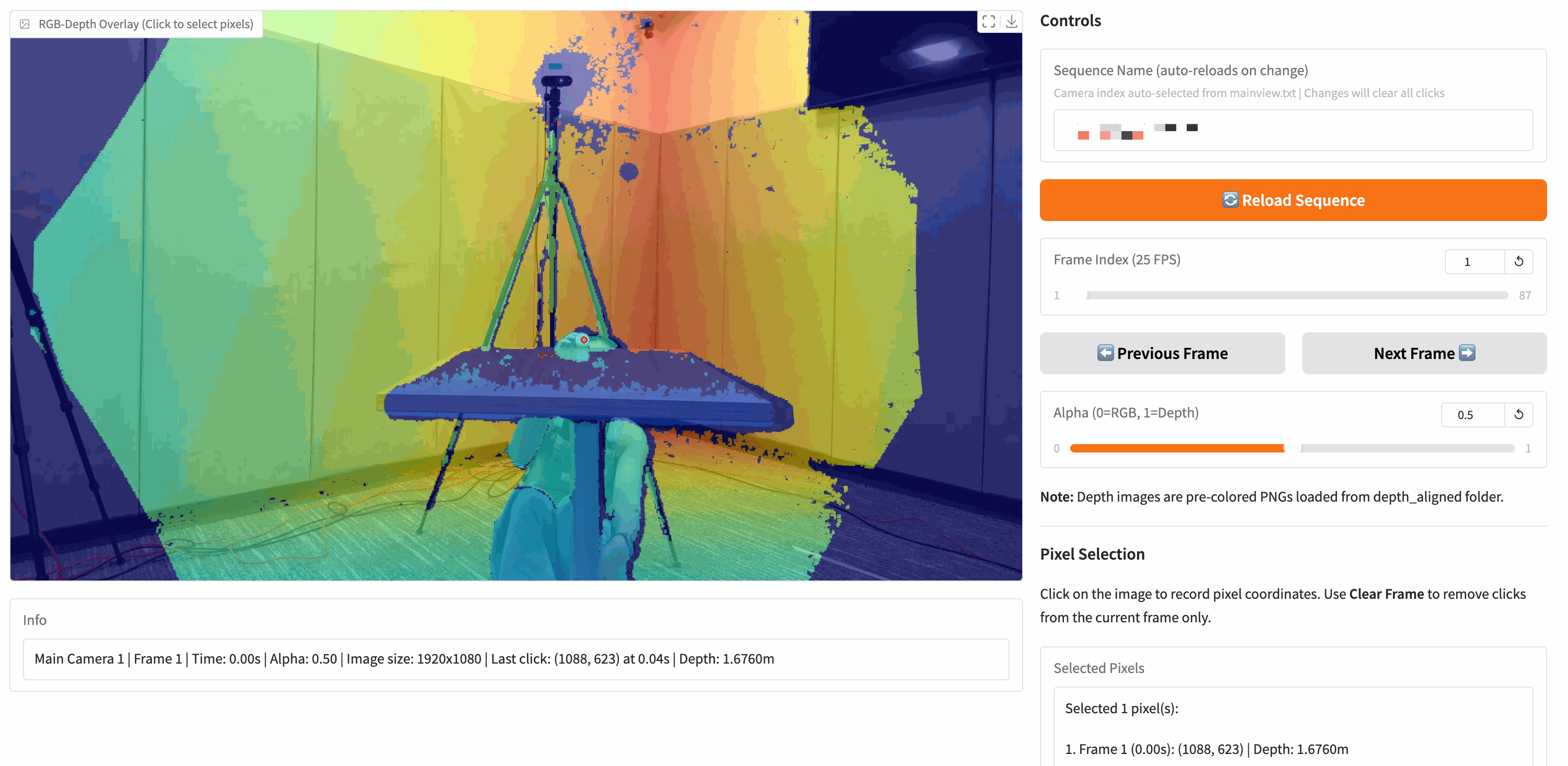Screen dimensions: 1568x766
Task: Click the Frame Index slider track
Action: (x=1296, y=295)
